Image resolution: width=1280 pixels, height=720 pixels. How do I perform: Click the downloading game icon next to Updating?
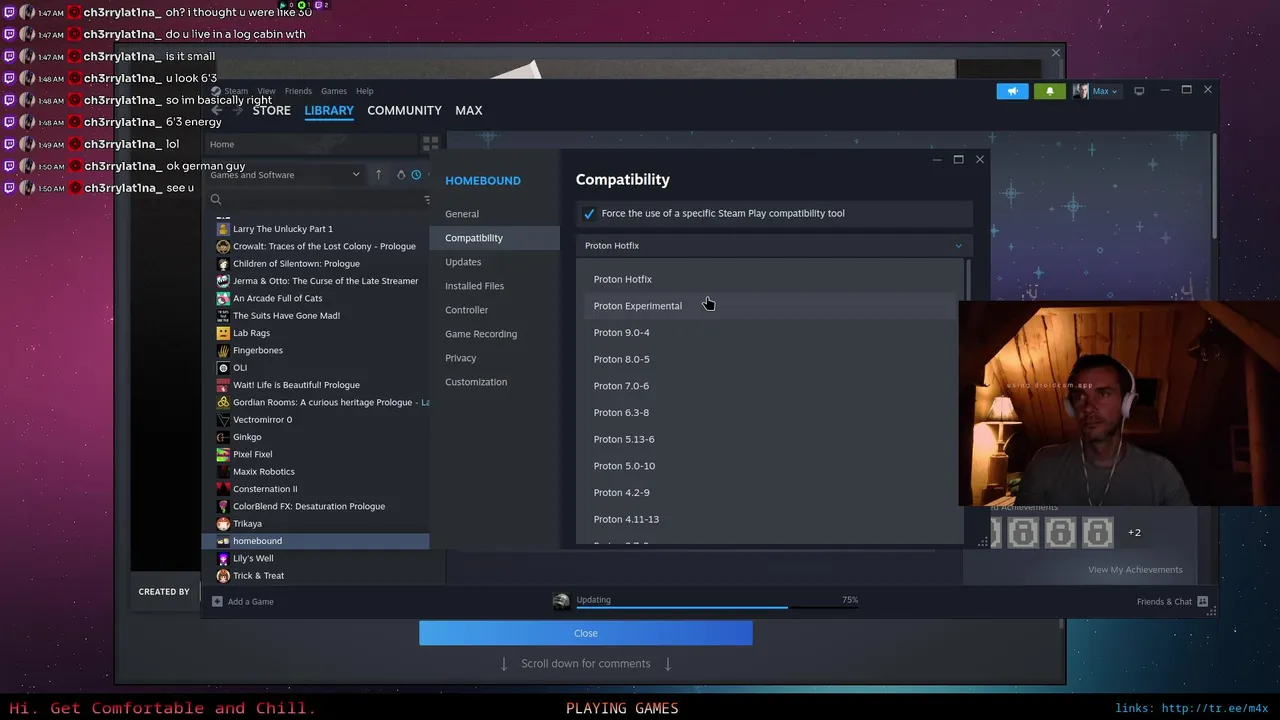click(561, 601)
